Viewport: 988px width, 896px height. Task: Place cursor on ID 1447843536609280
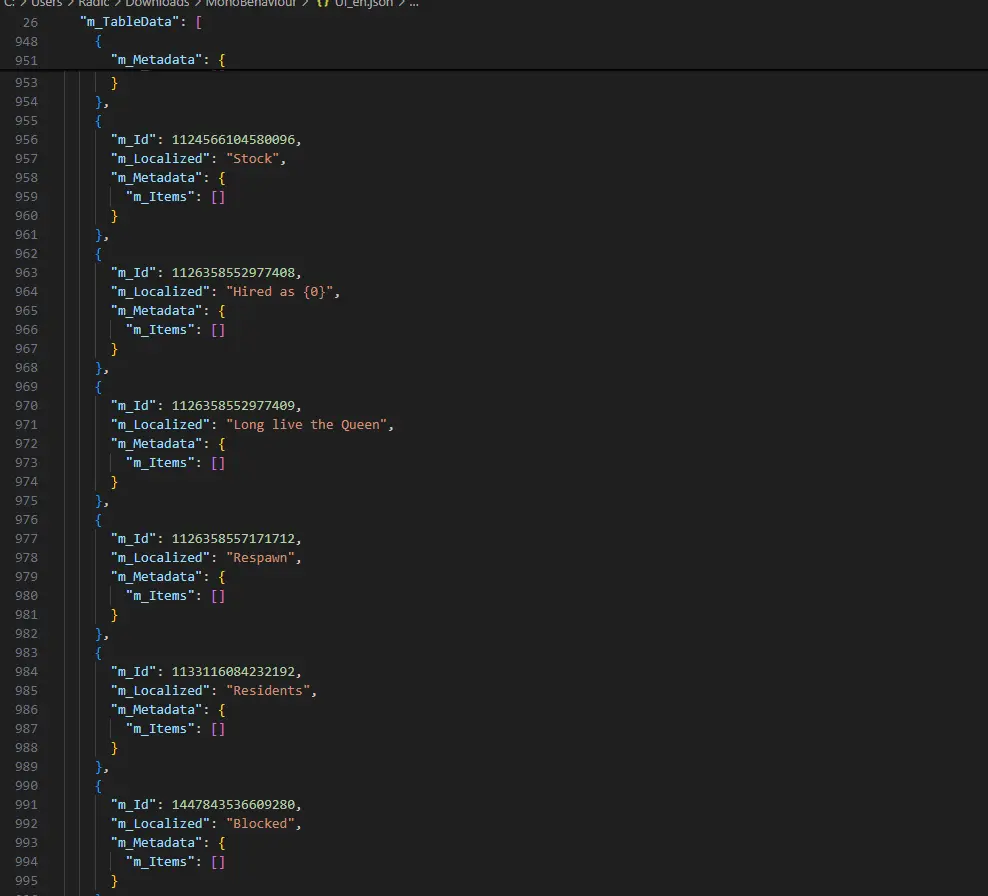pos(233,805)
